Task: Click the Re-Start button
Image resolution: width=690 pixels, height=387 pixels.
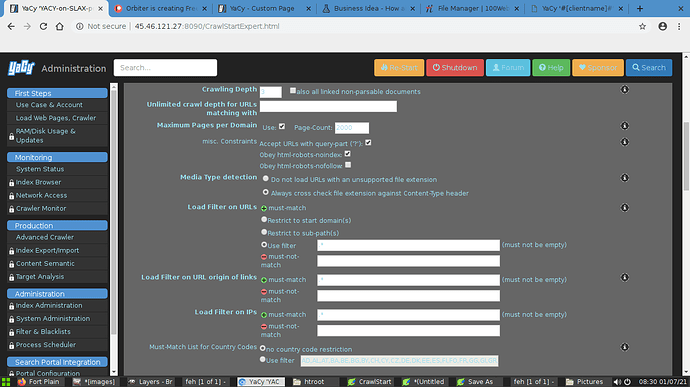Action: (x=399, y=67)
